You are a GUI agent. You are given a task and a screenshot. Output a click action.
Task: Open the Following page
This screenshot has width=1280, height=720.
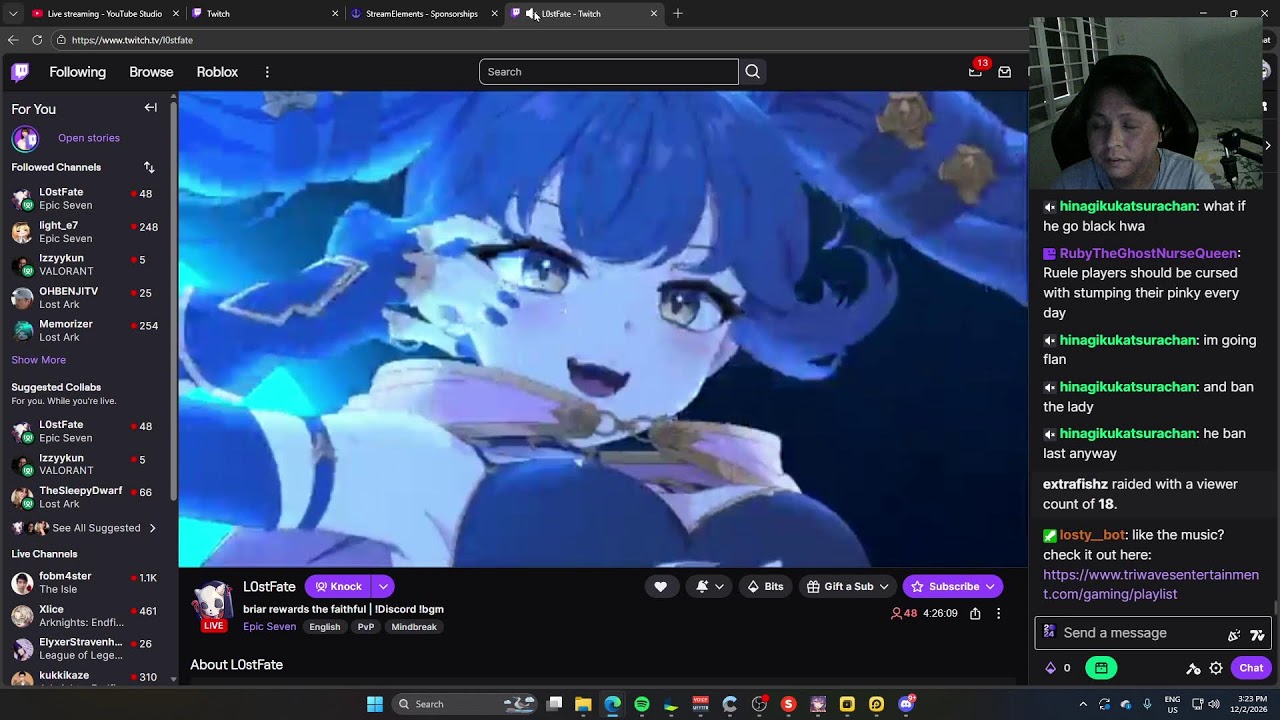click(78, 72)
